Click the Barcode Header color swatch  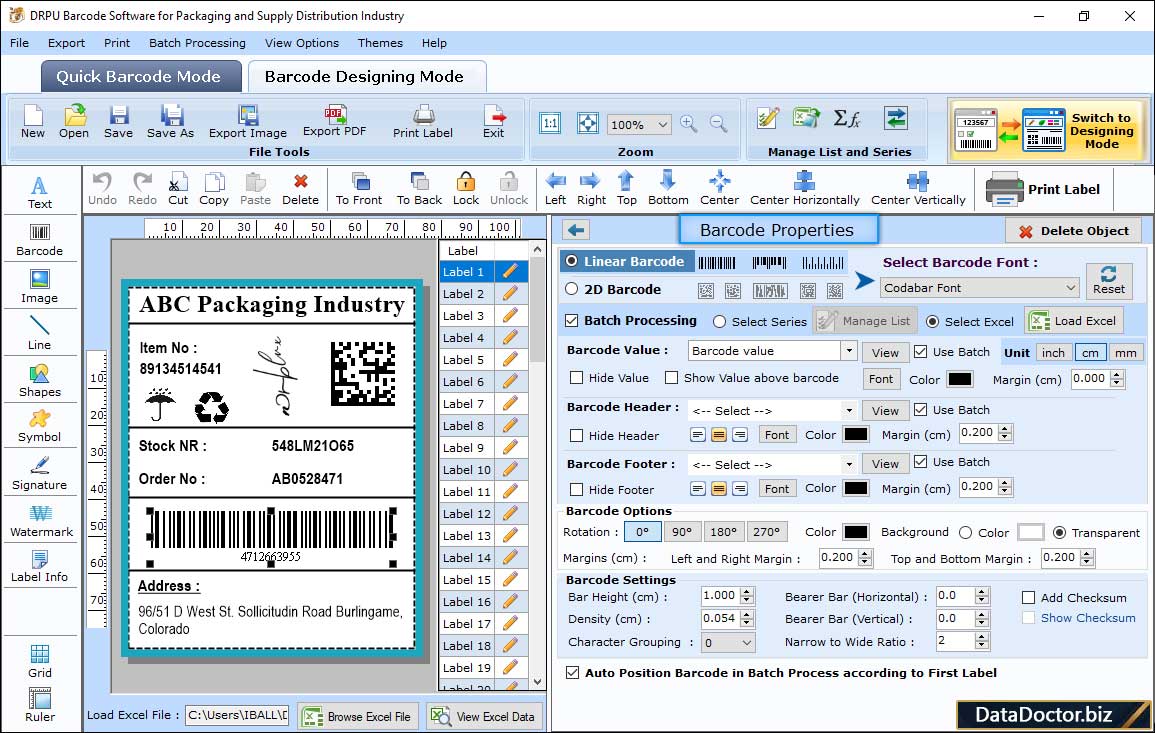point(855,435)
